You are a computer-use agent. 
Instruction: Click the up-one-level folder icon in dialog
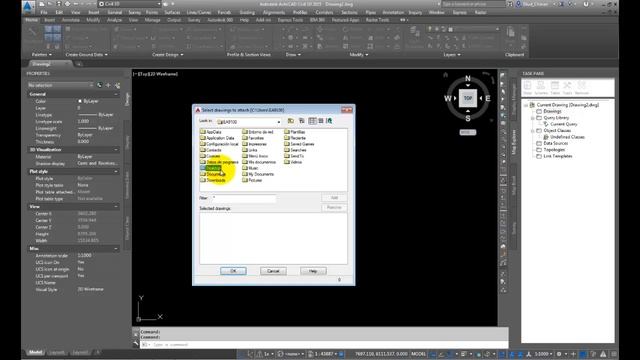pos(291,121)
